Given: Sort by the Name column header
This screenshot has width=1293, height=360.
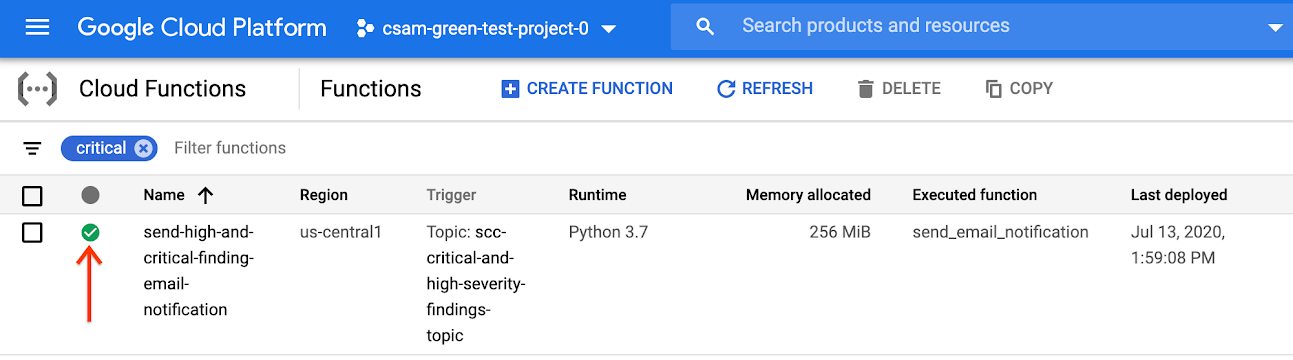Looking at the screenshot, I should point(164,195).
